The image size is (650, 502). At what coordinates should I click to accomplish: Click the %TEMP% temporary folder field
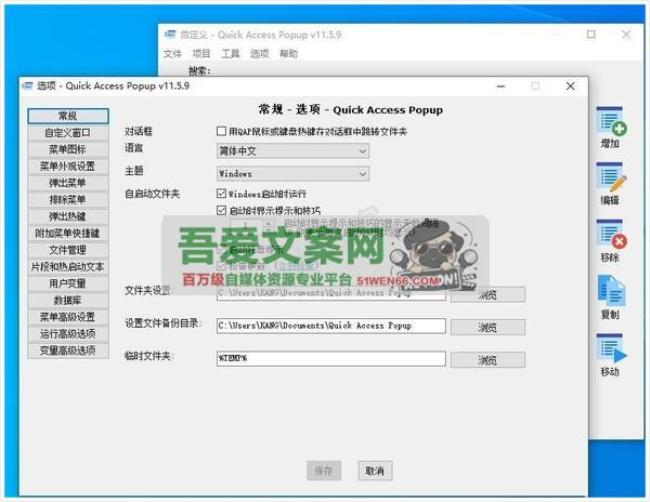pyautogui.click(x=331, y=359)
